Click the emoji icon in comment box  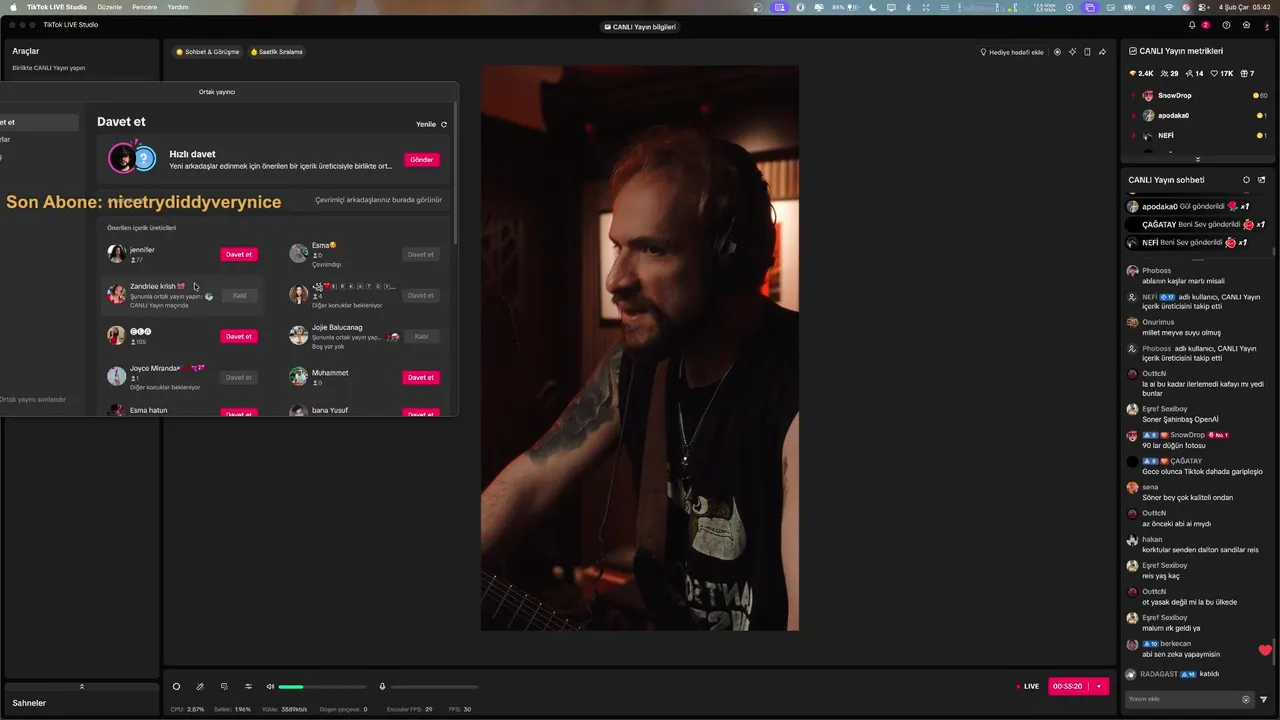point(1246,699)
